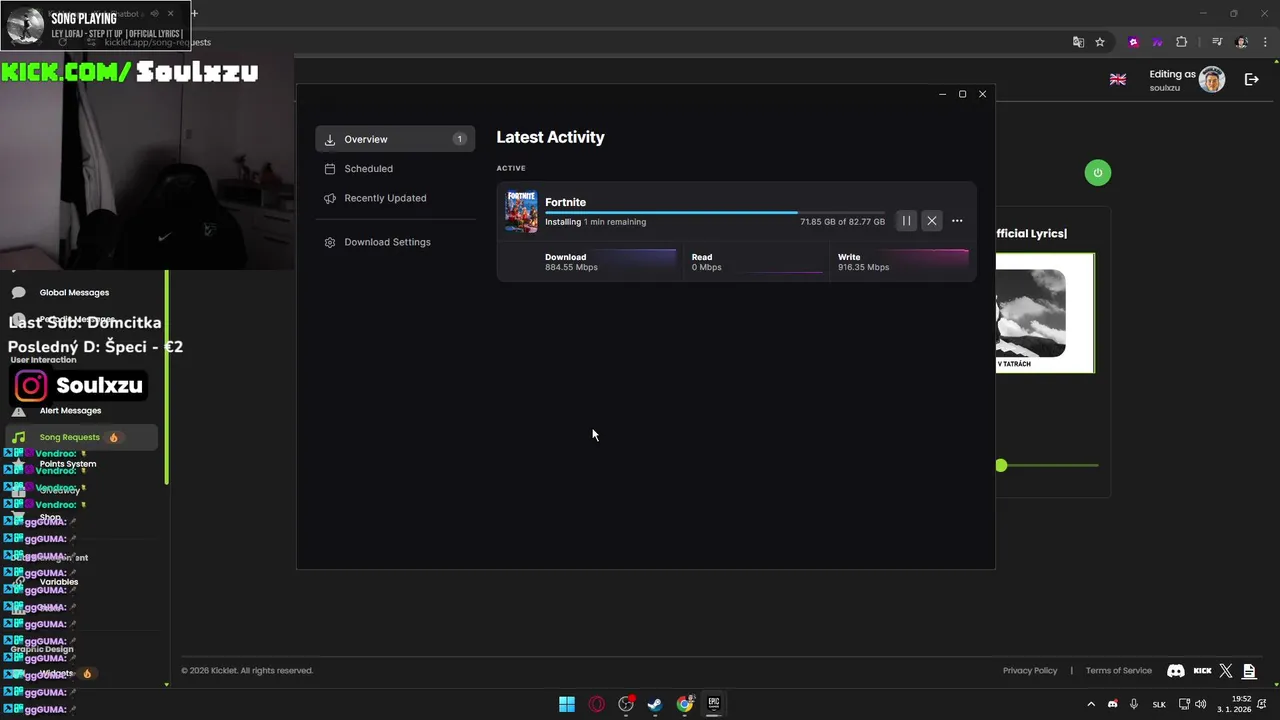
Task: Bookmark this page with the star icon
Action: 1100,42
